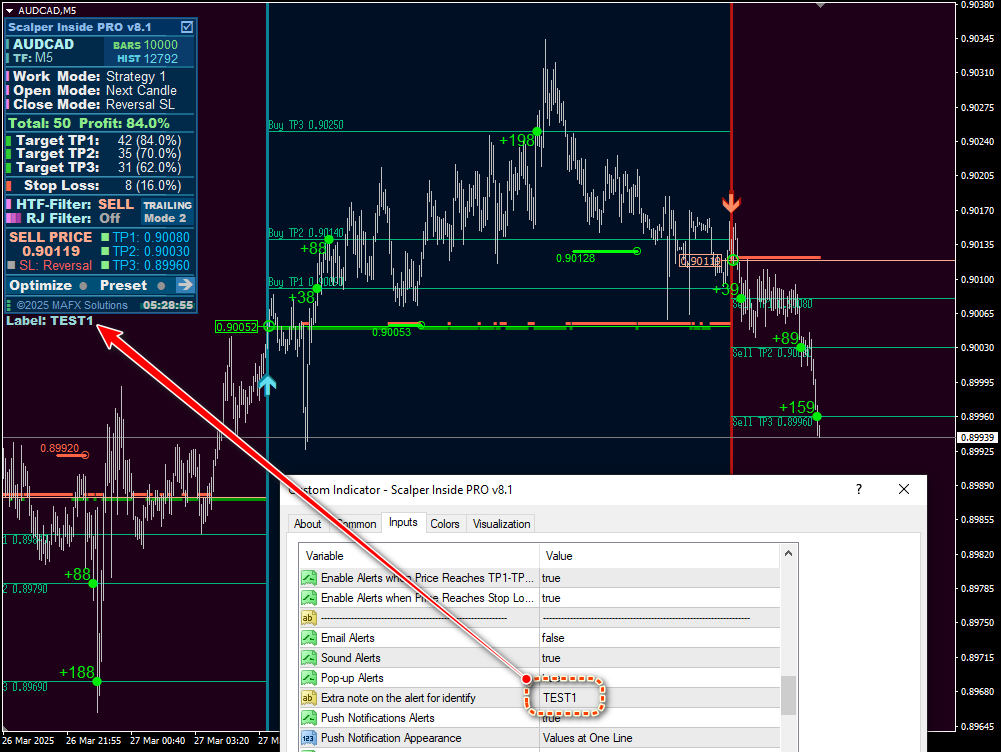This screenshot has width=1001, height=752.
Task: Open the Email Alerts false value selector
Action: tap(660, 638)
